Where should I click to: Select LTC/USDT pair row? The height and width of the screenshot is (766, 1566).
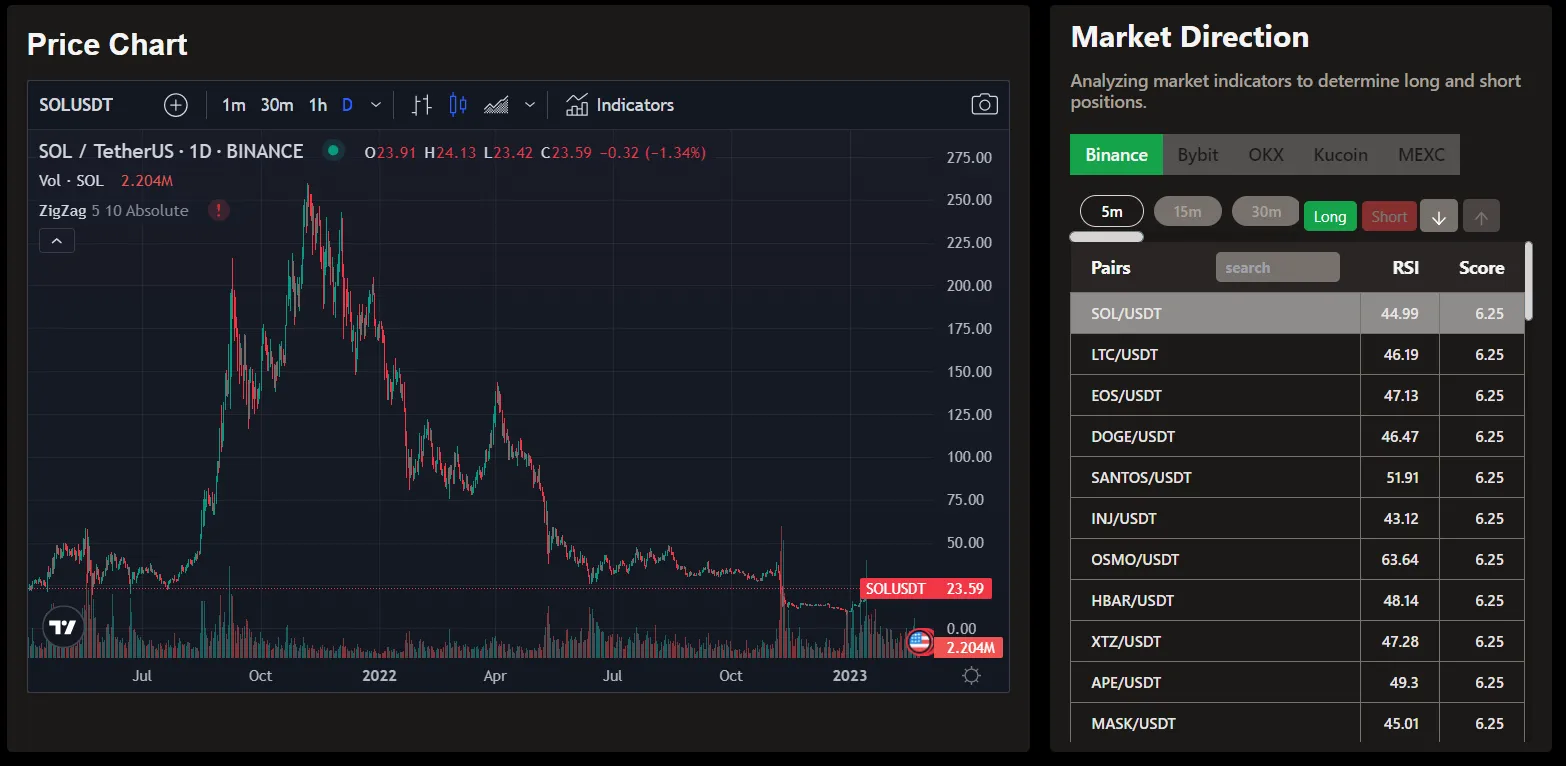pos(1297,354)
